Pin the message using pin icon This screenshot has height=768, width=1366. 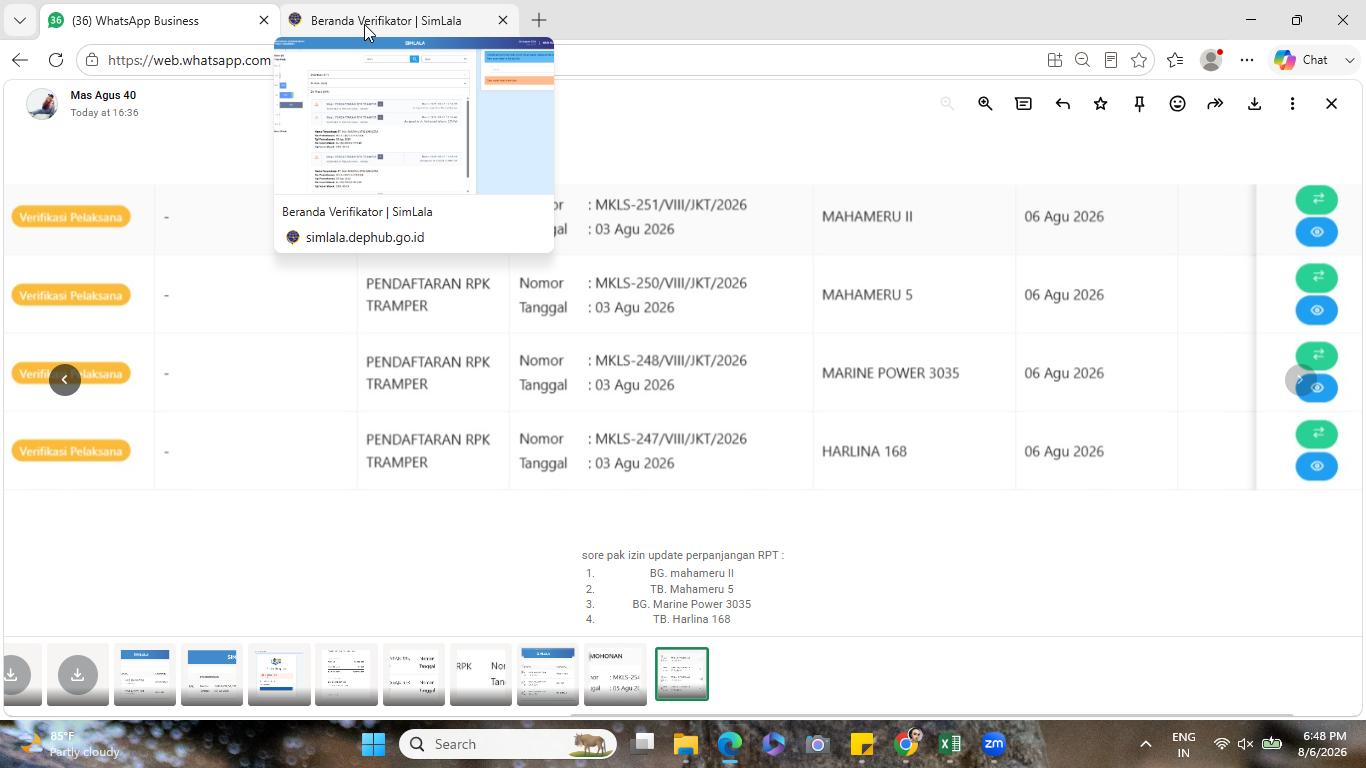[1139, 103]
